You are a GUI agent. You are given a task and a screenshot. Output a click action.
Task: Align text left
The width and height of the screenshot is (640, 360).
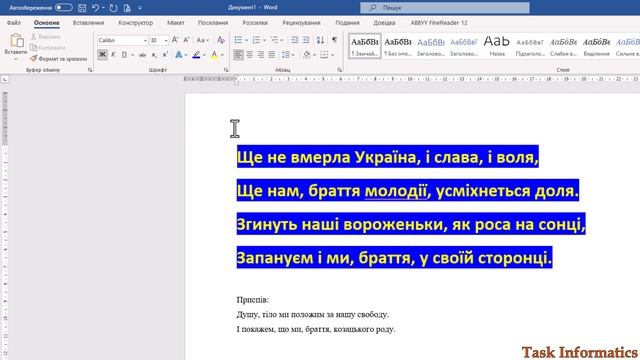tap(238, 55)
